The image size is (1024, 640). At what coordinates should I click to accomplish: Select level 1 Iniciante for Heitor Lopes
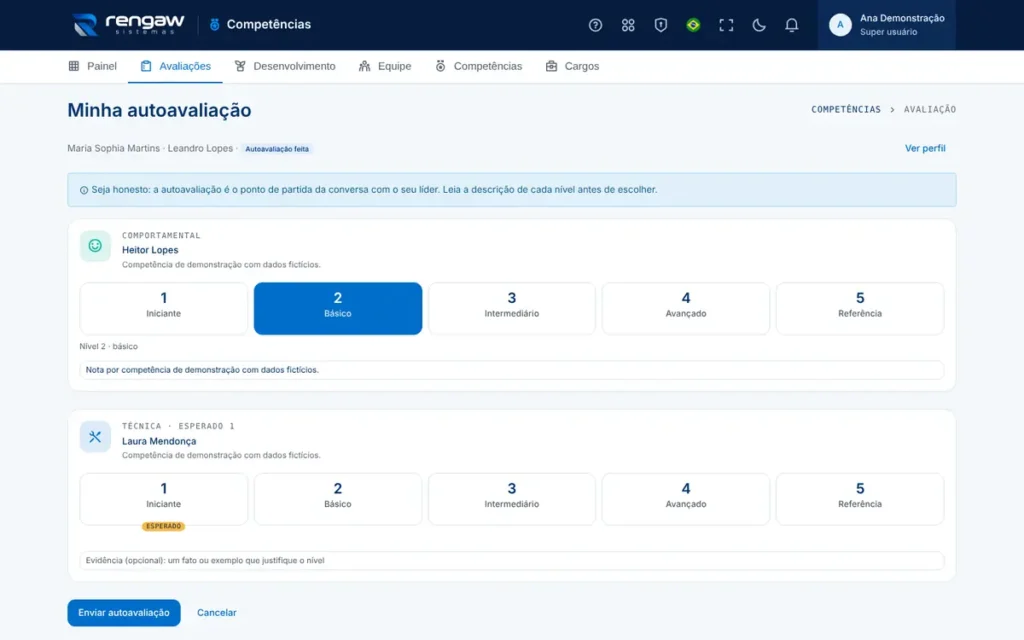coord(163,308)
